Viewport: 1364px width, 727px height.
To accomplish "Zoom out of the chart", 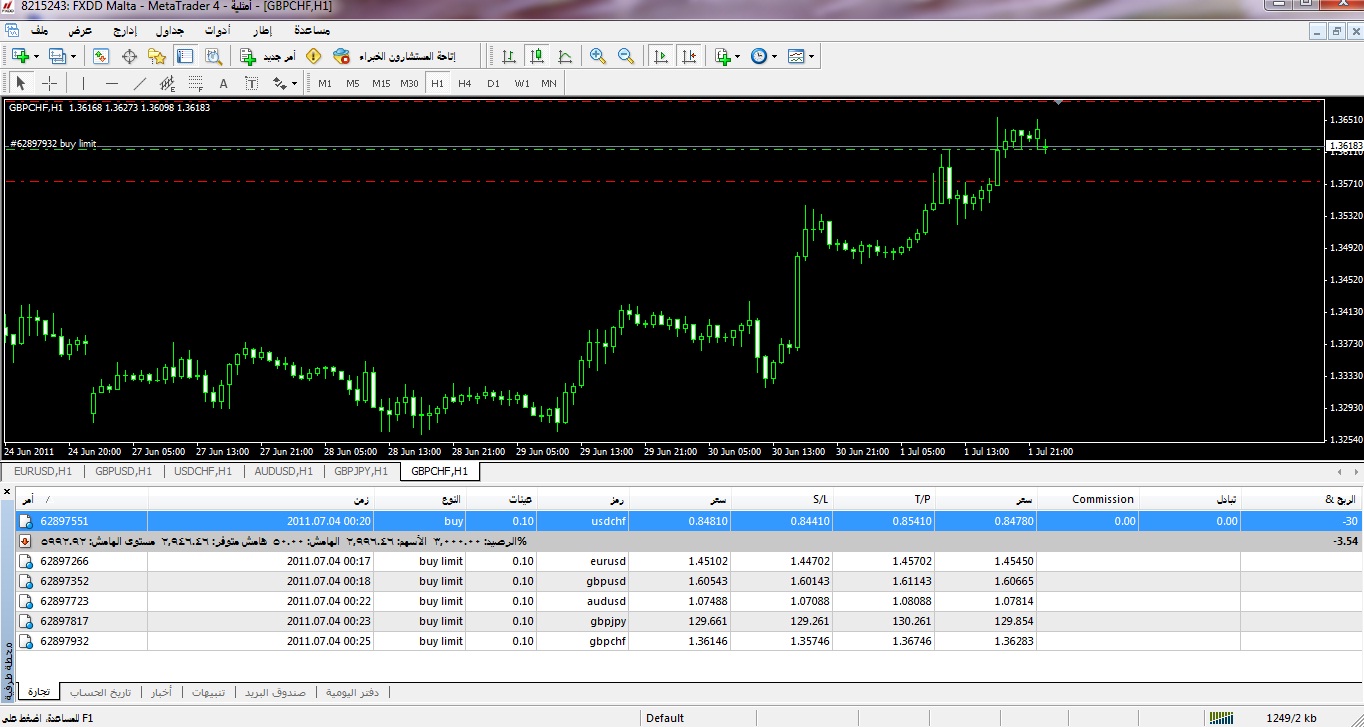I will pos(626,57).
